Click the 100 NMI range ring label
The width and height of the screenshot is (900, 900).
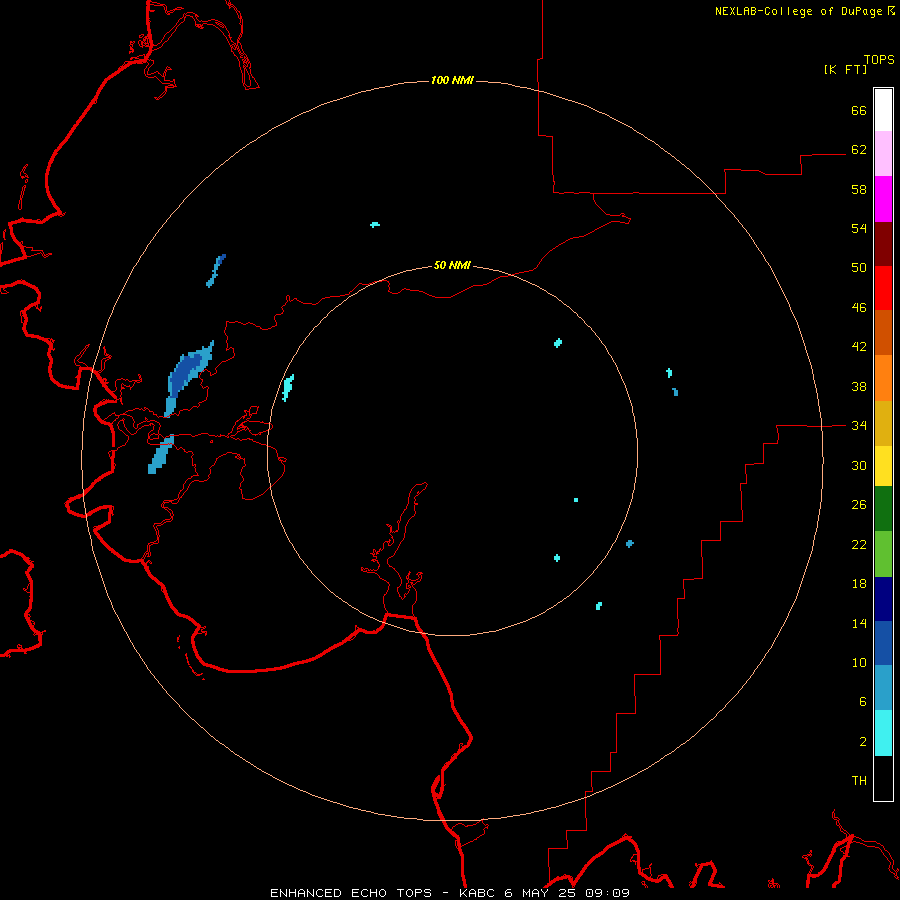(x=452, y=80)
